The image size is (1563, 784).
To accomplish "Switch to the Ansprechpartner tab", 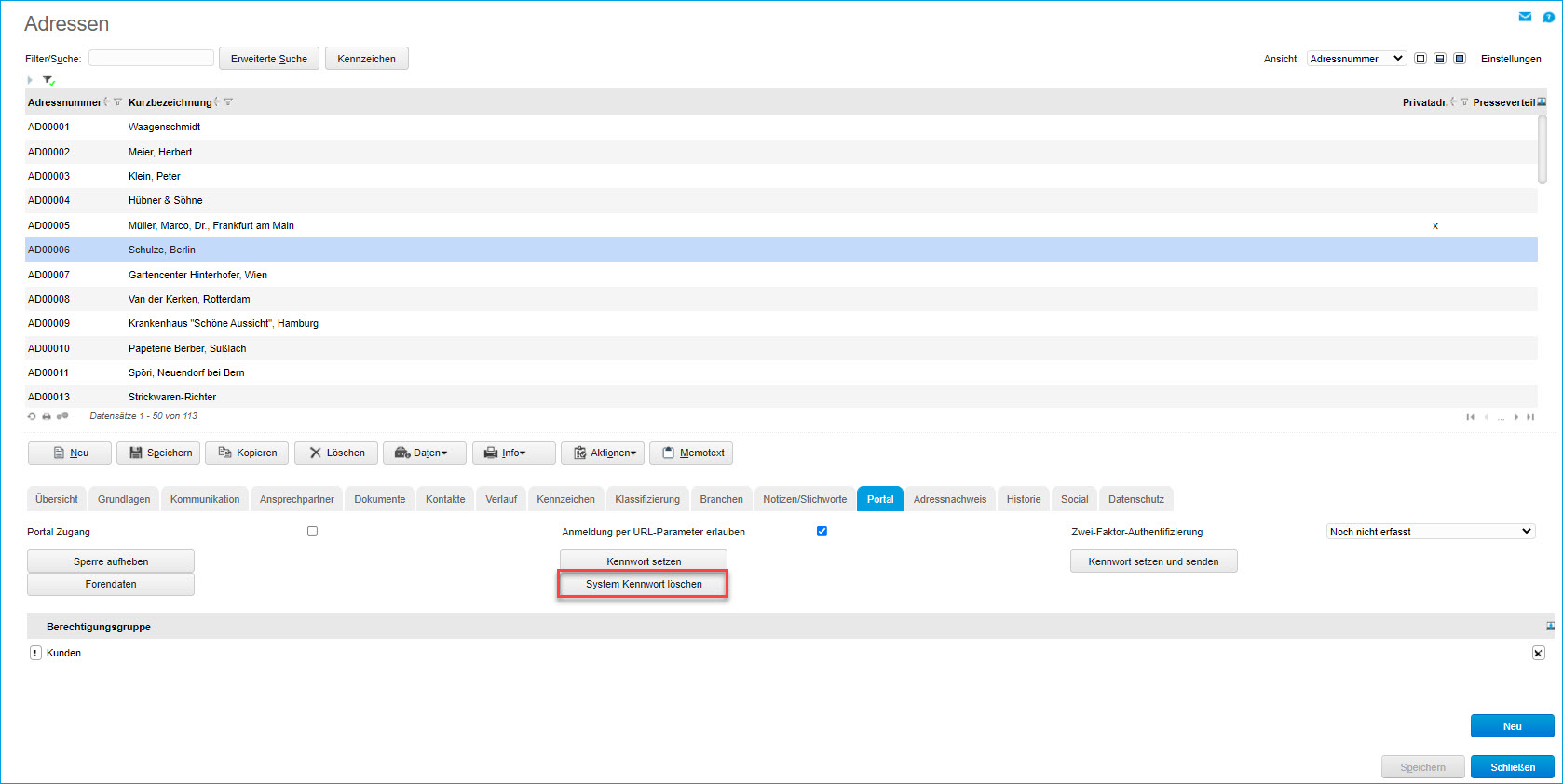I will click(x=296, y=499).
